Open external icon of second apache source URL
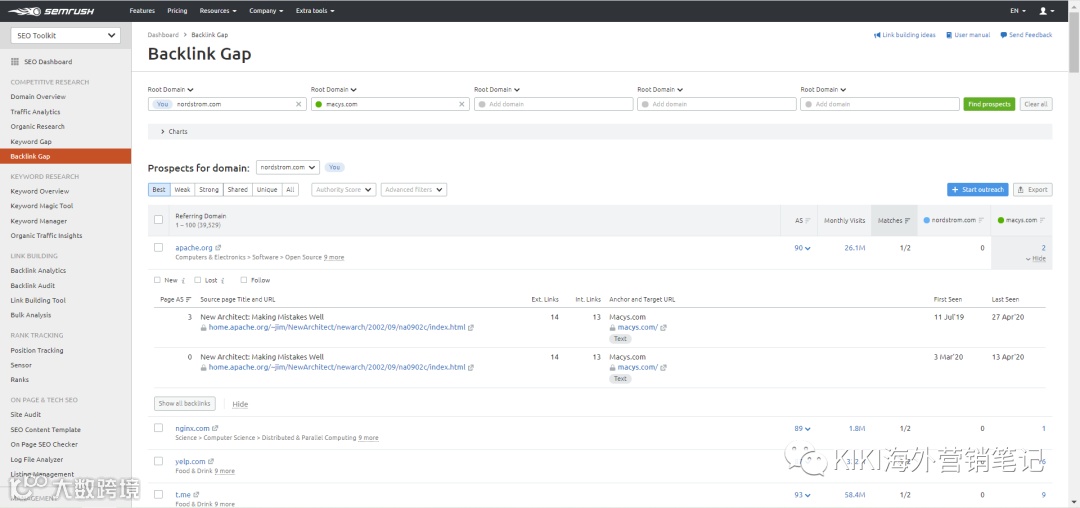This screenshot has width=1080, height=508. point(470,368)
